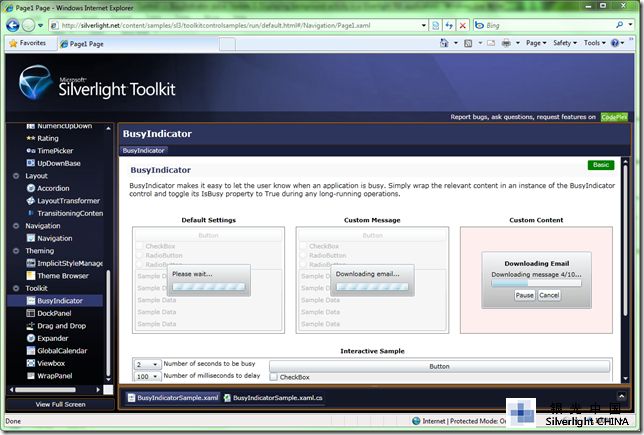The height and width of the screenshot is (435, 644).
Task: Open the WrapPanel sample
Action: click(x=55, y=376)
